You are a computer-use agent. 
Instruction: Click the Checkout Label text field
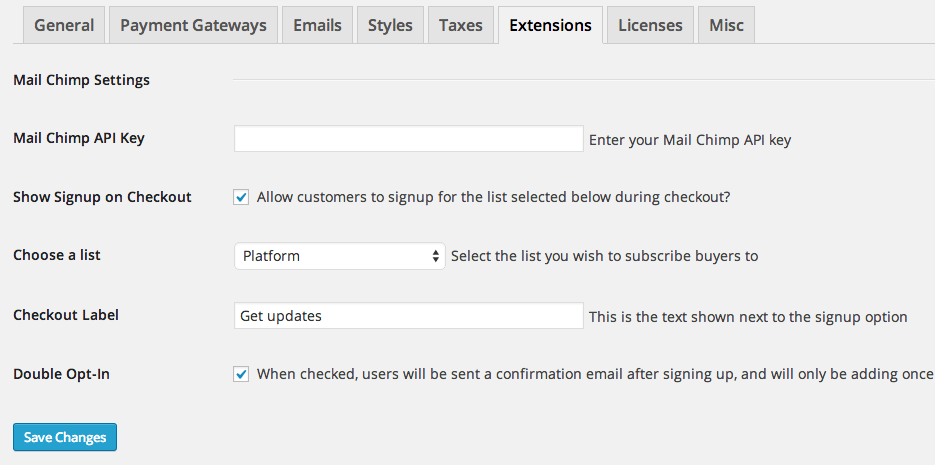pyautogui.click(x=408, y=316)
